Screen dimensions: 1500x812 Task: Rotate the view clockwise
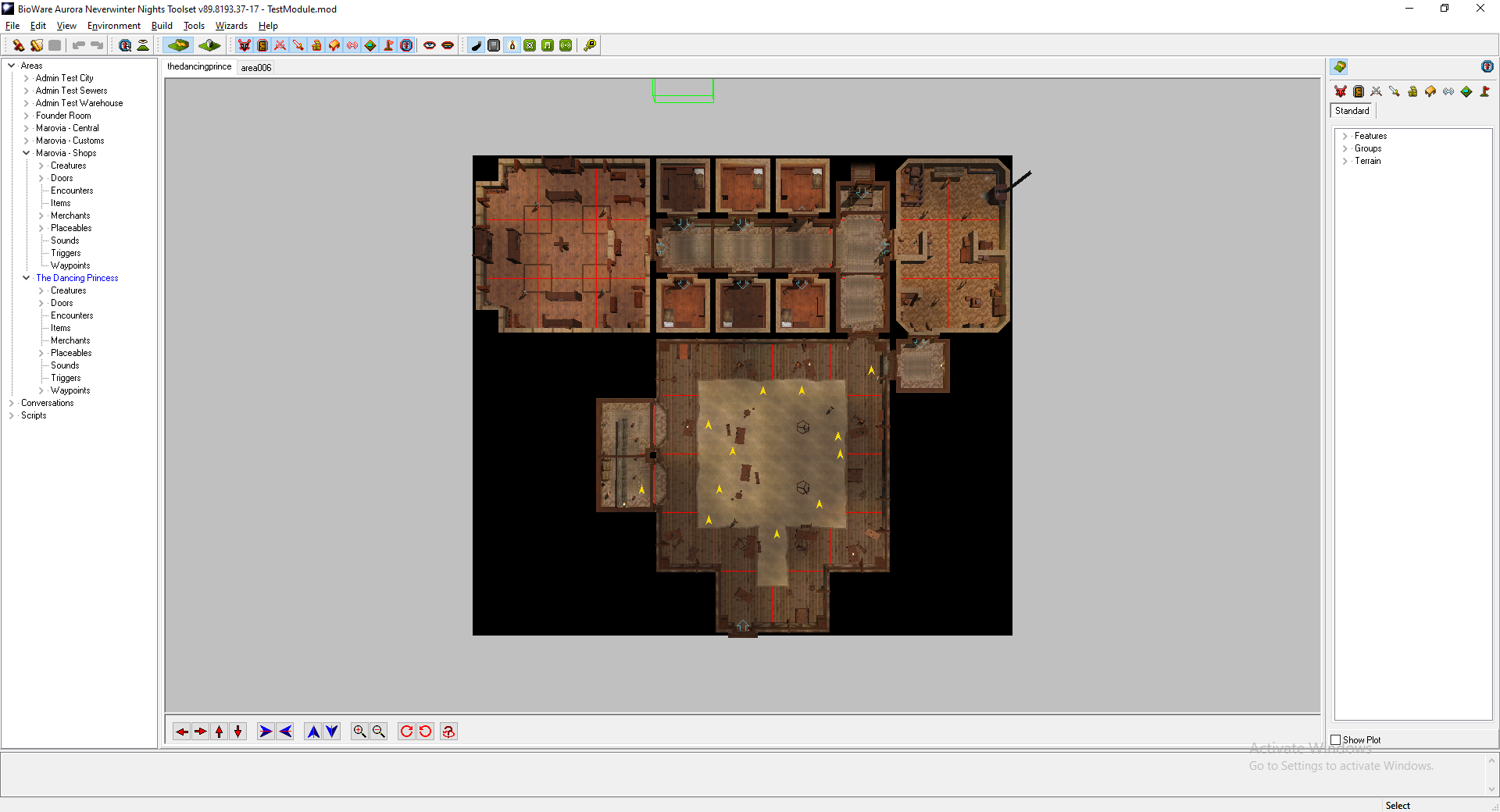pyautogui.click(x=406, y=732)
